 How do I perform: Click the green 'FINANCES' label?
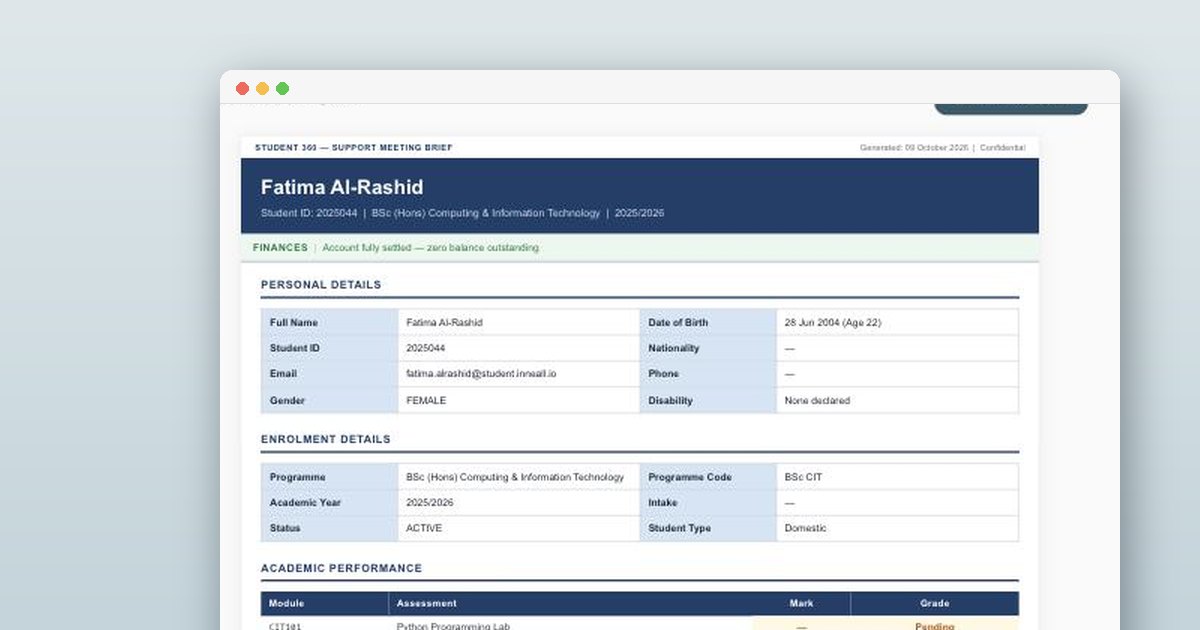[280, 248]
